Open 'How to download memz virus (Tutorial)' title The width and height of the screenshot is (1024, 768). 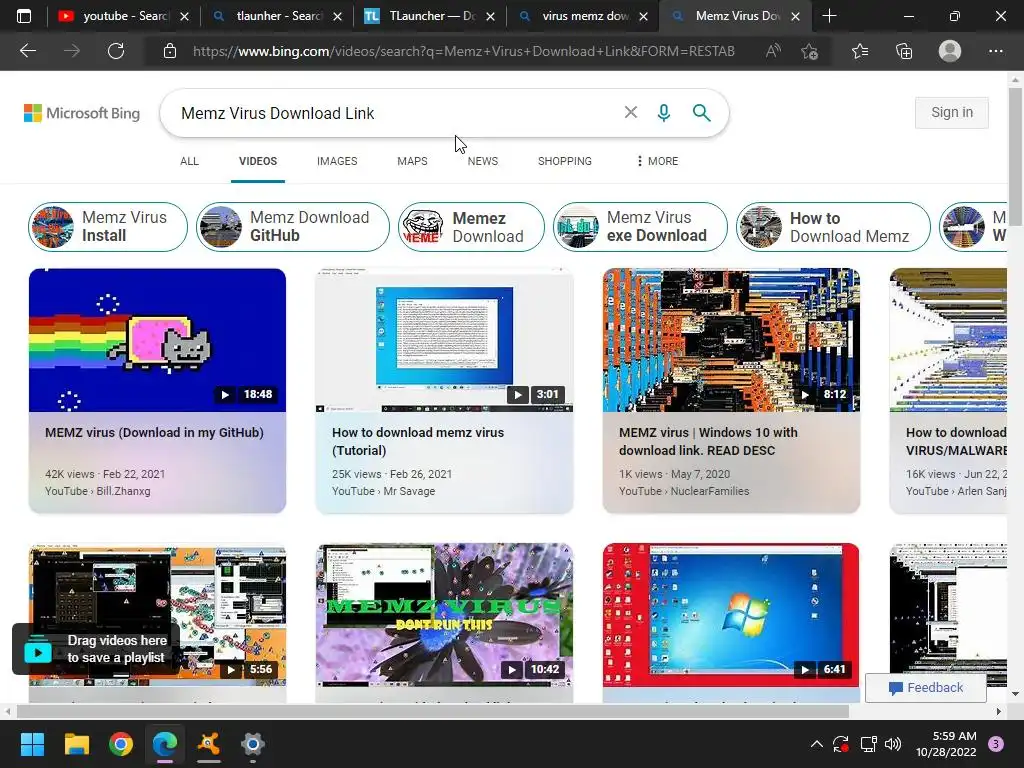(418, 441)
